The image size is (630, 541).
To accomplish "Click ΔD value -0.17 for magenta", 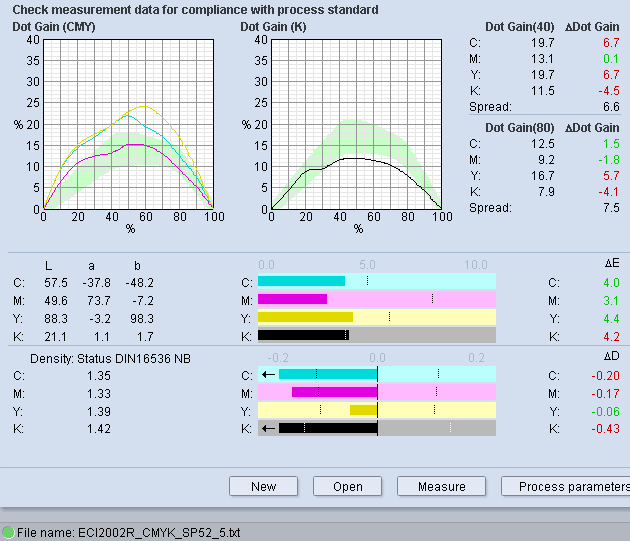I will [x=605, y=393].
